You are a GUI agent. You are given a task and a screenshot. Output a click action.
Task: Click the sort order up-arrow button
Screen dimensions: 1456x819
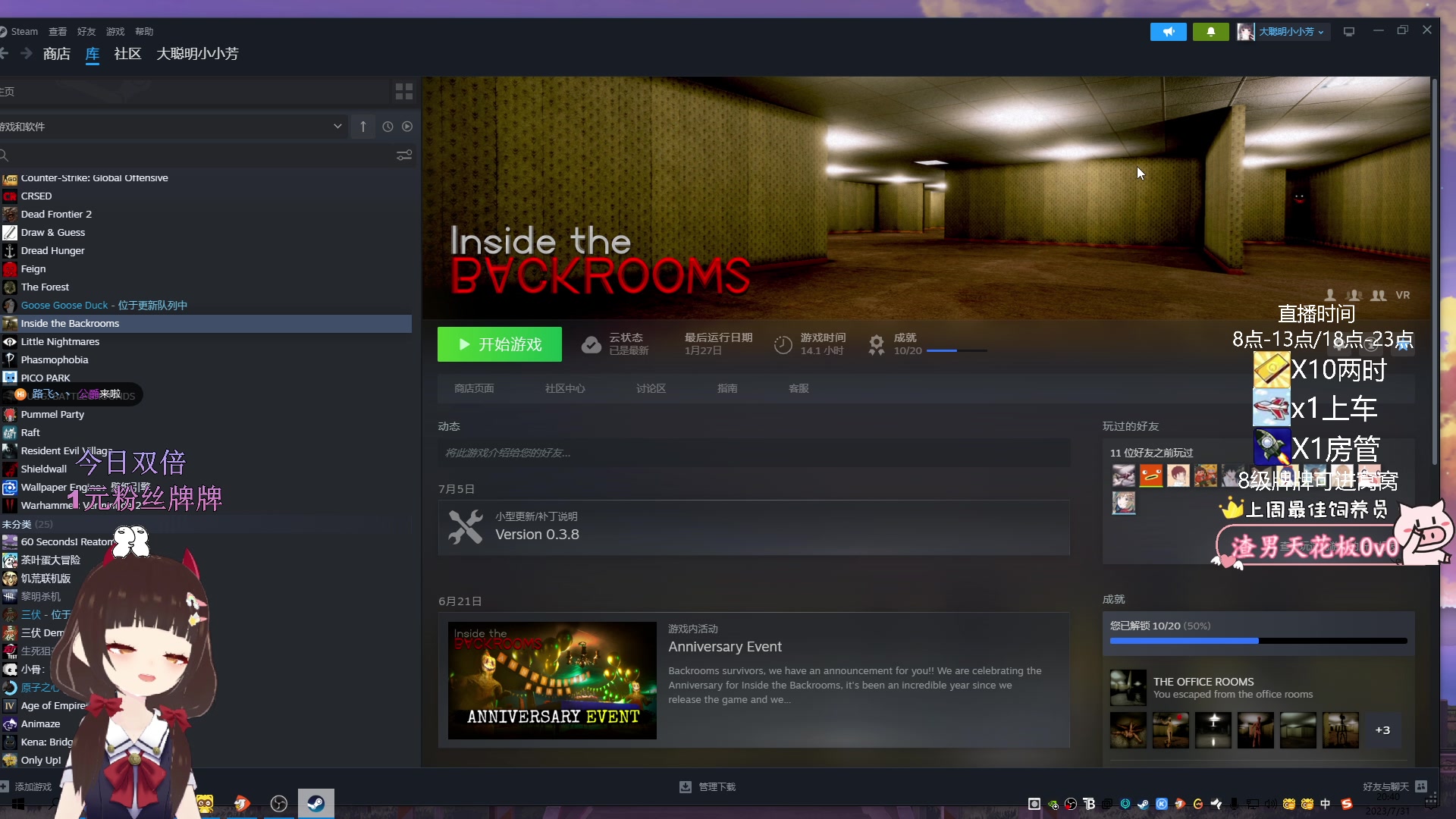coord(363,127)
